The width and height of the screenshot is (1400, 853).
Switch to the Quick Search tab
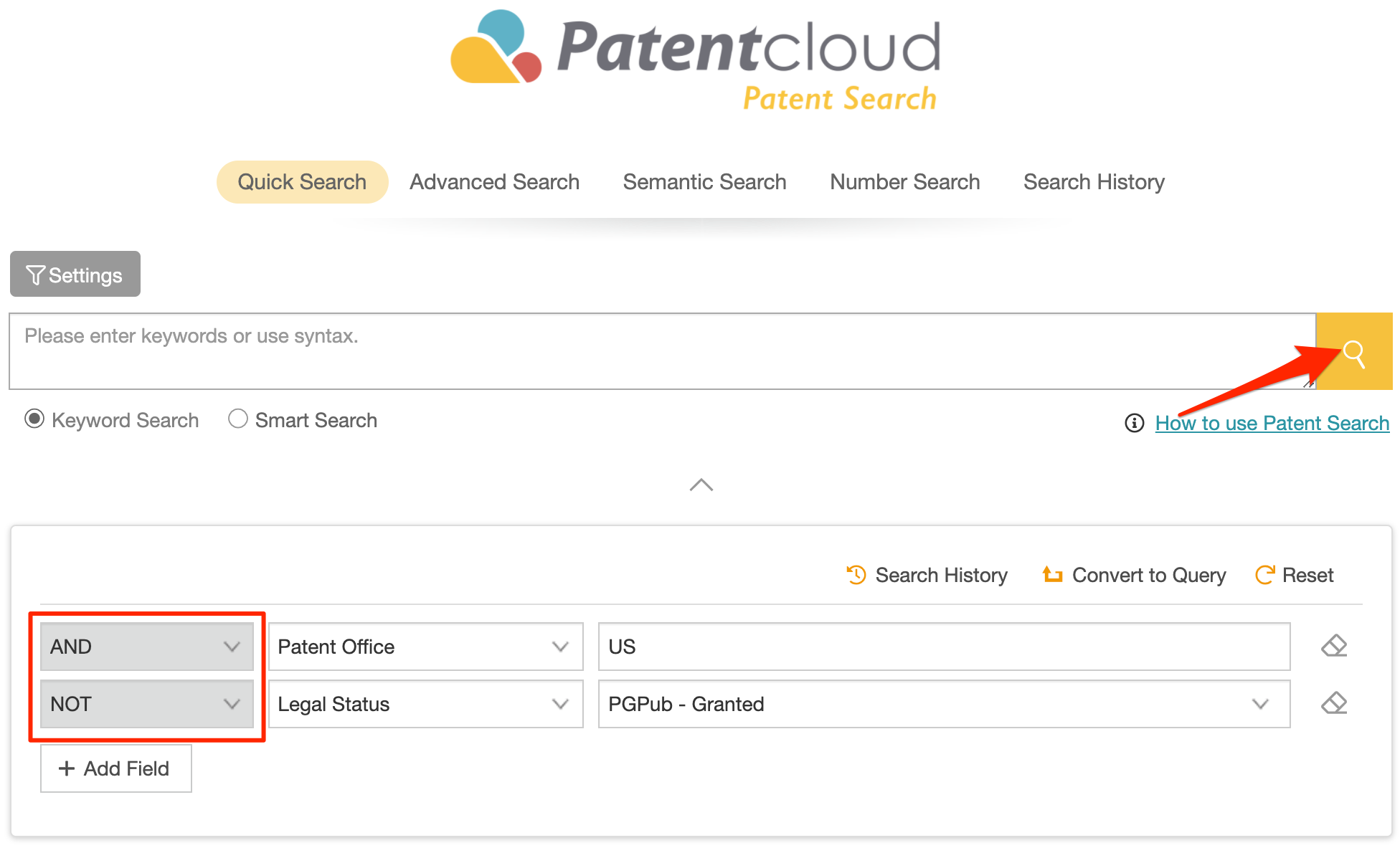click(x=302, y=182)
